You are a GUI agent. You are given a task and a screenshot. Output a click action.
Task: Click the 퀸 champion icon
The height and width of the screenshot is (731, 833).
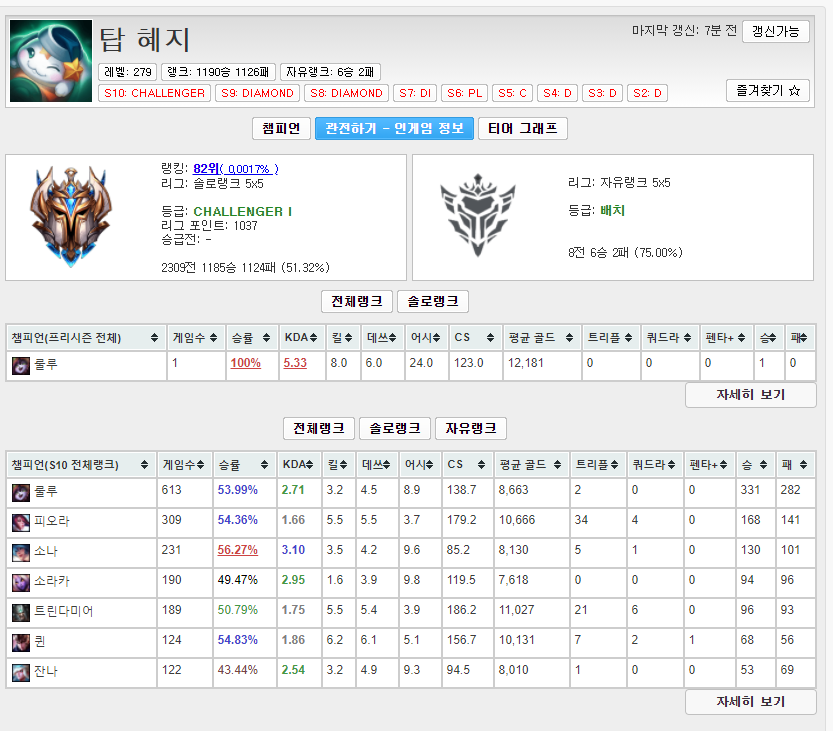(21, 642)
